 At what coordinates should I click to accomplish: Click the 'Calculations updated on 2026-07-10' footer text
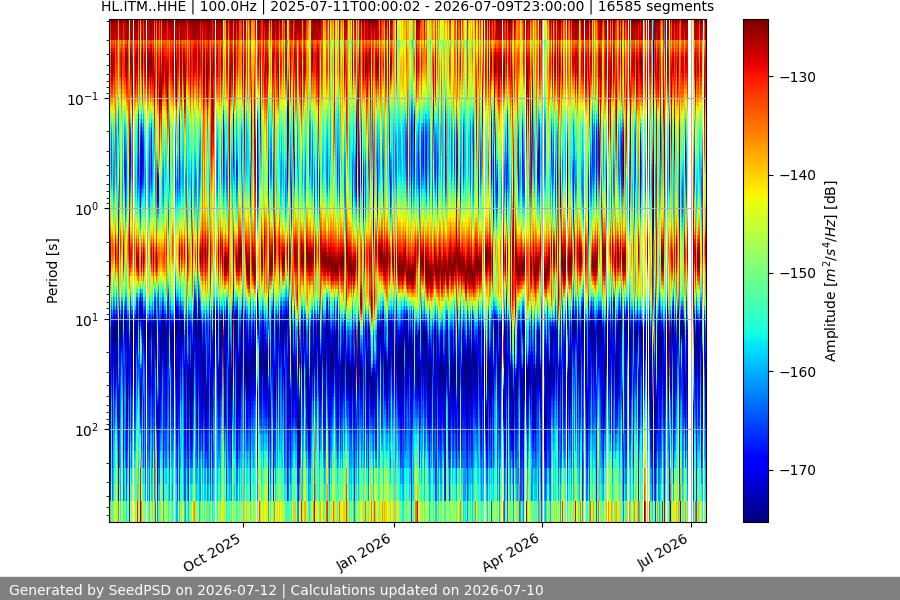(x=417, y=590)
